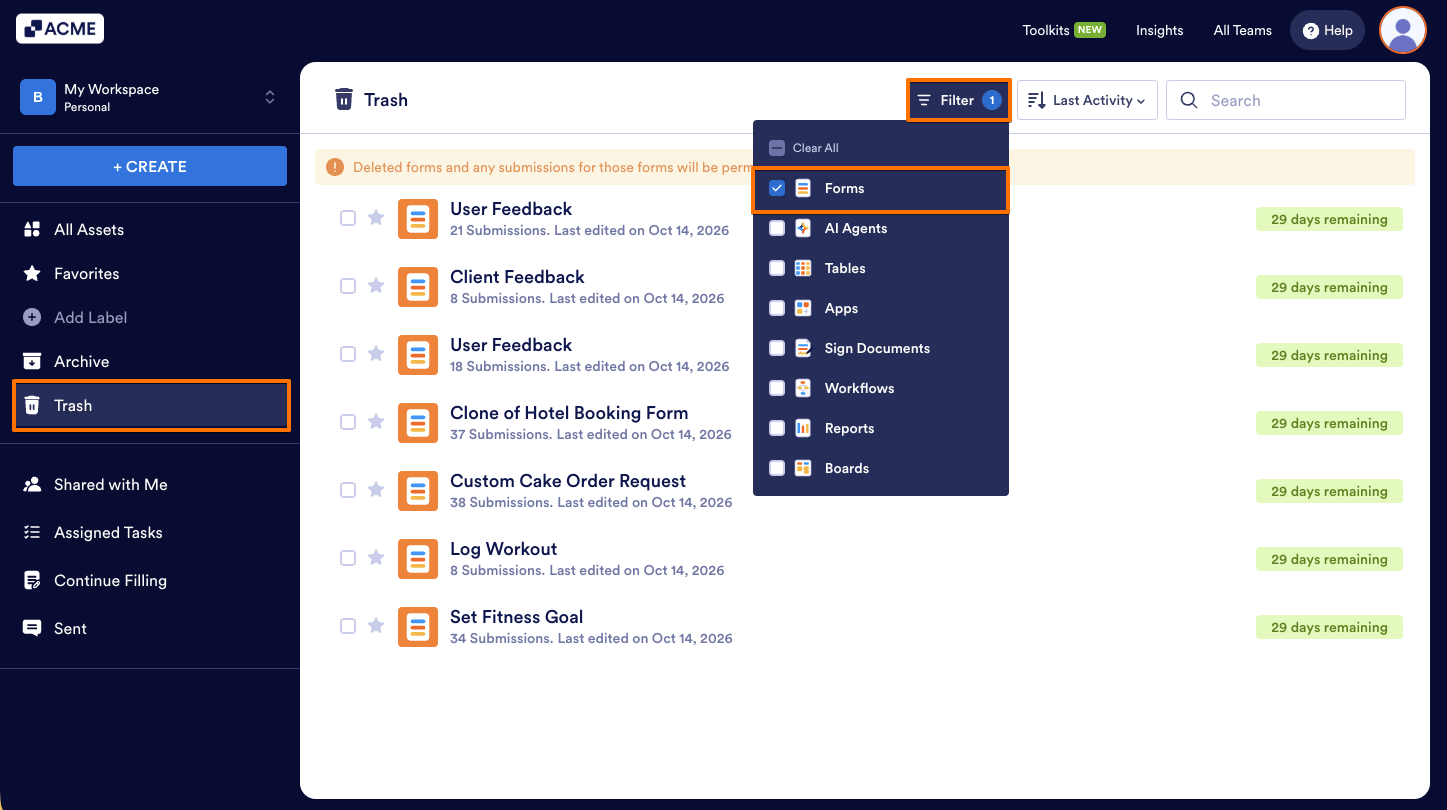Click the Workflows icon in filter list
1447x810 pixels.
[803, 388]
